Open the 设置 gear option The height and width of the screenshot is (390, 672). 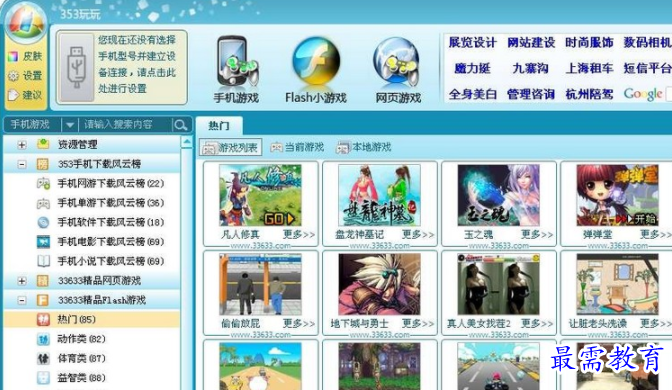point(26,76)
